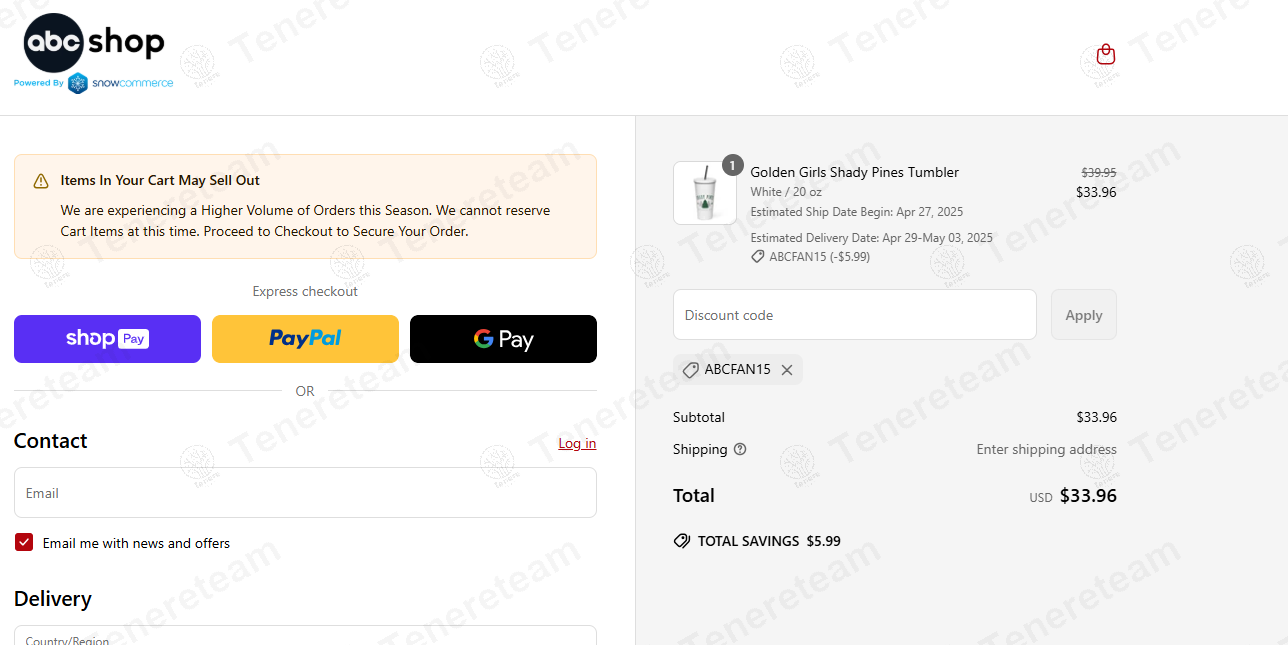
Task: Click the ABC Shop logo
Action: pyautogui.click(x=94, y=43)
